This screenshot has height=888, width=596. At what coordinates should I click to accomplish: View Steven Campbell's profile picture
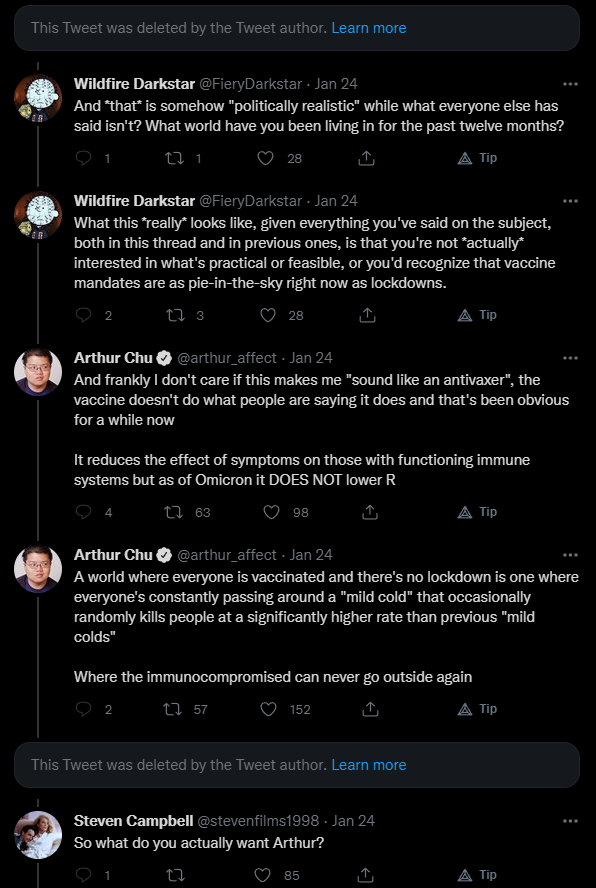click(x=37, y=834)
